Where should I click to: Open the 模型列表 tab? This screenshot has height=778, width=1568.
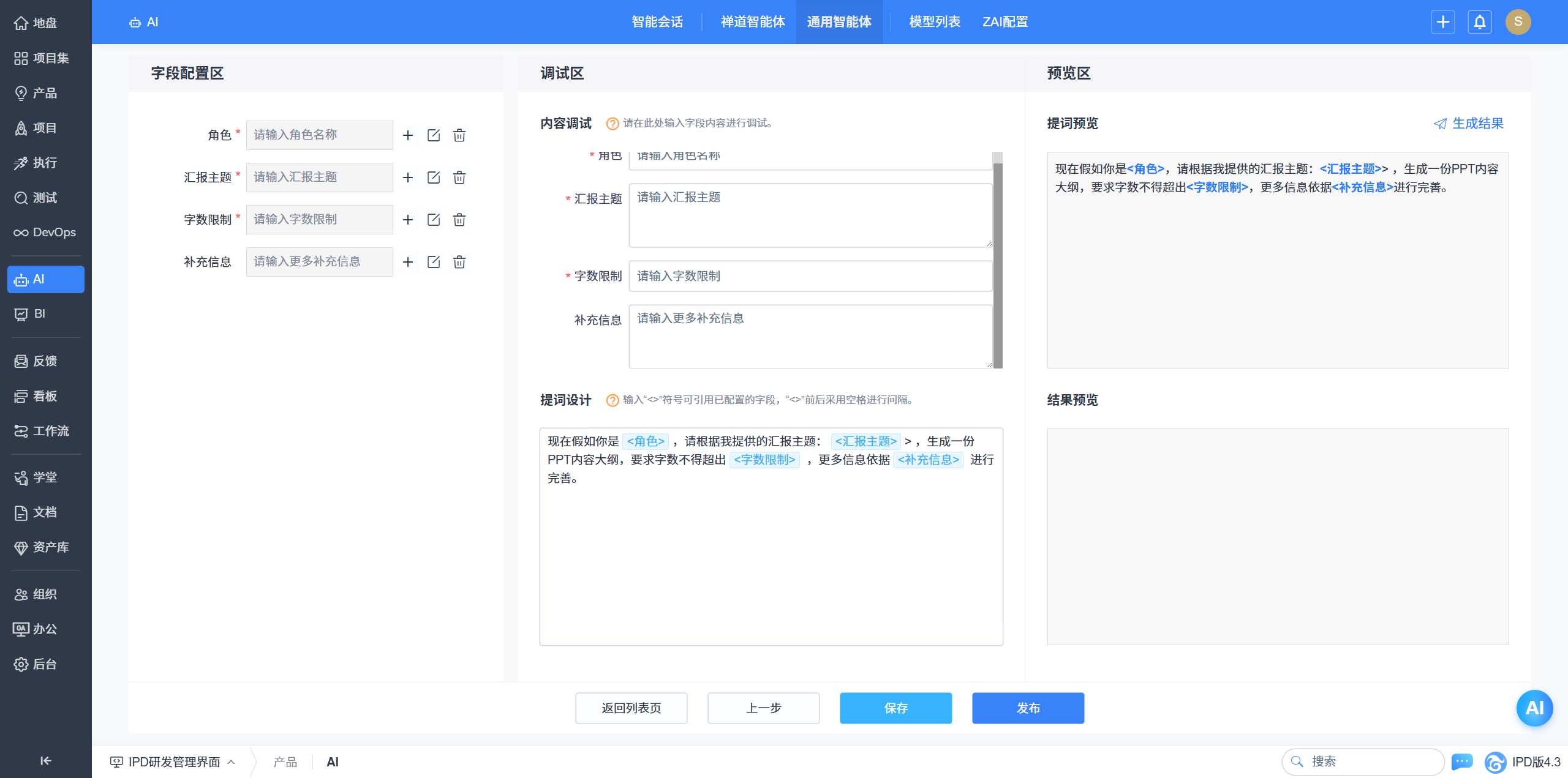tap(934, 22)
